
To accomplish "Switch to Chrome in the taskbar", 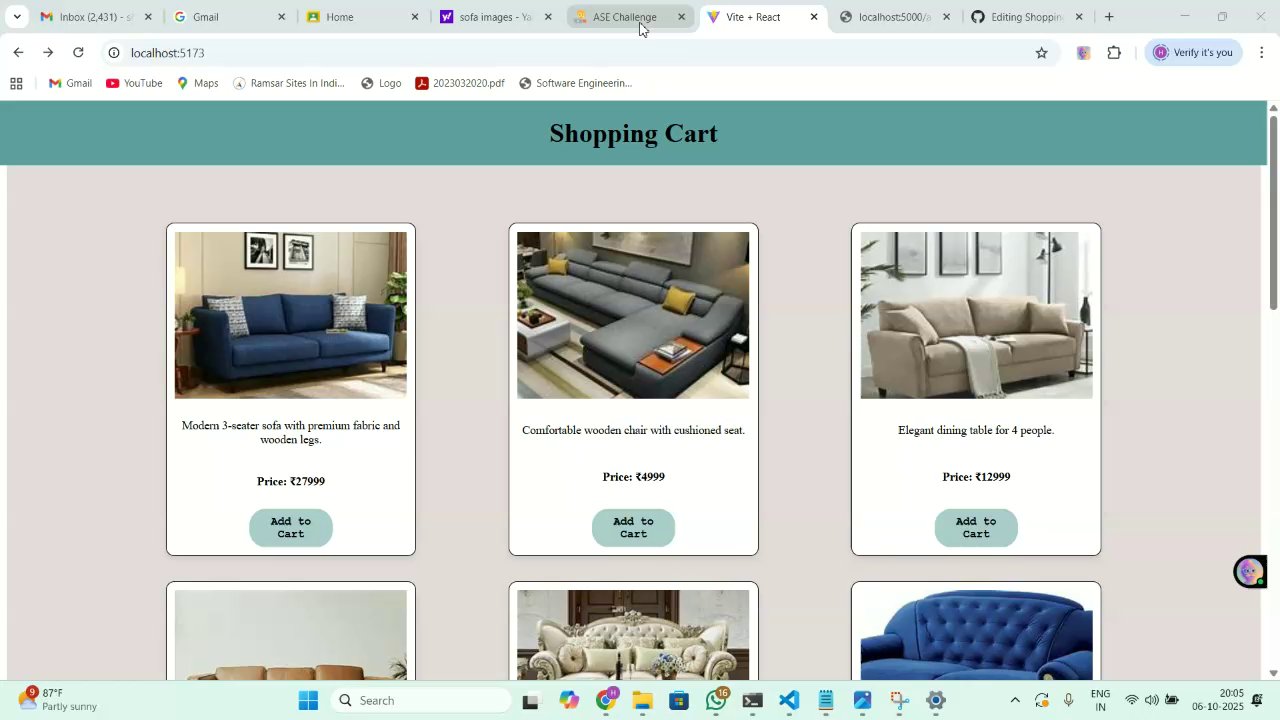I will [x=606, y=701].
